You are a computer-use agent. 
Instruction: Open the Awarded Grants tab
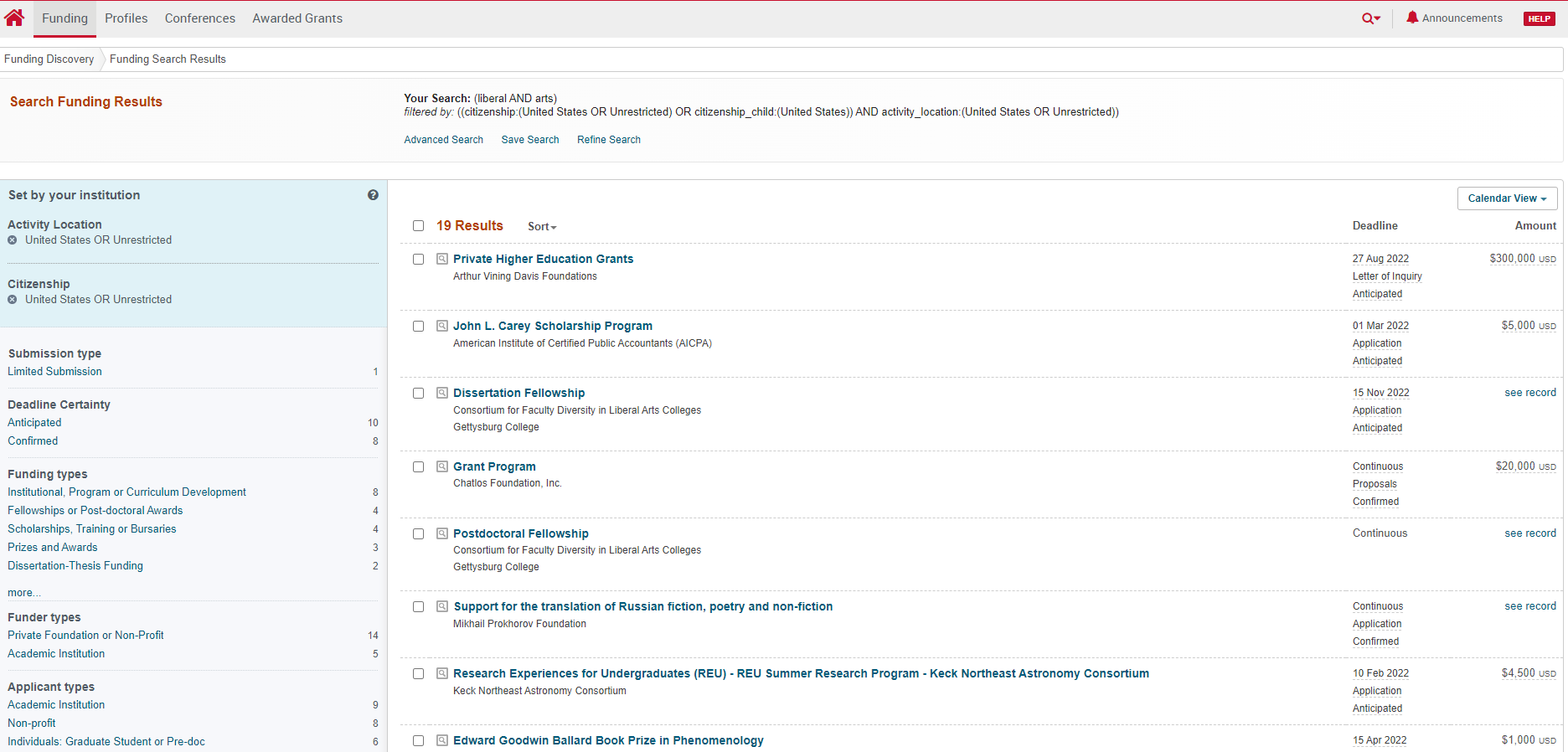coord(297,18)
